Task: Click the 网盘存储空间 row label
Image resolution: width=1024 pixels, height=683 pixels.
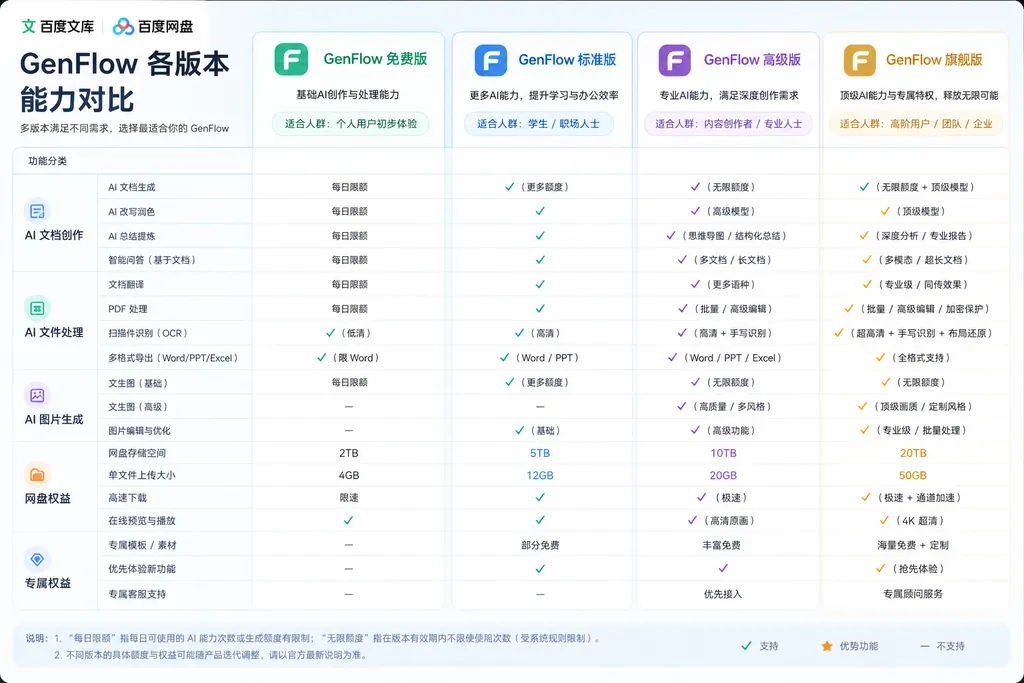Action: coord(137,453)
